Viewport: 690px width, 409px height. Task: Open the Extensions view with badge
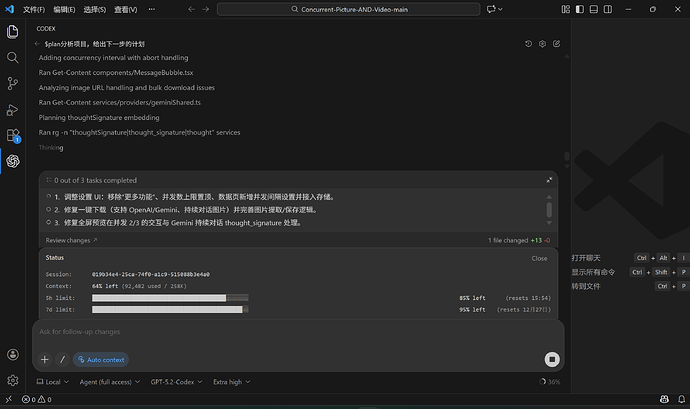(13, 135)
